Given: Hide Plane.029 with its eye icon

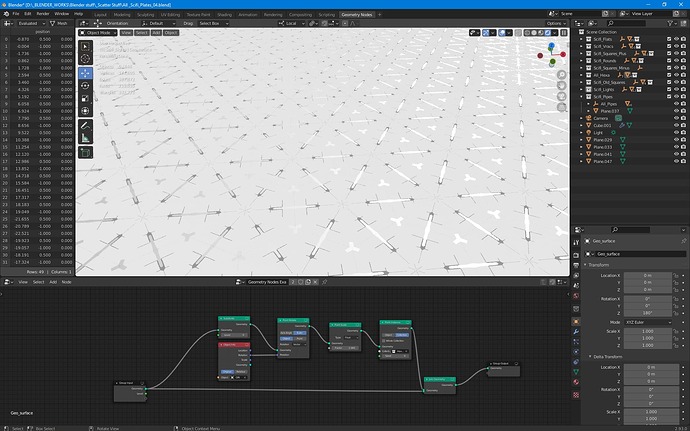Looking at the screenshot, I should pyautogui.click(x=676, y=140).
